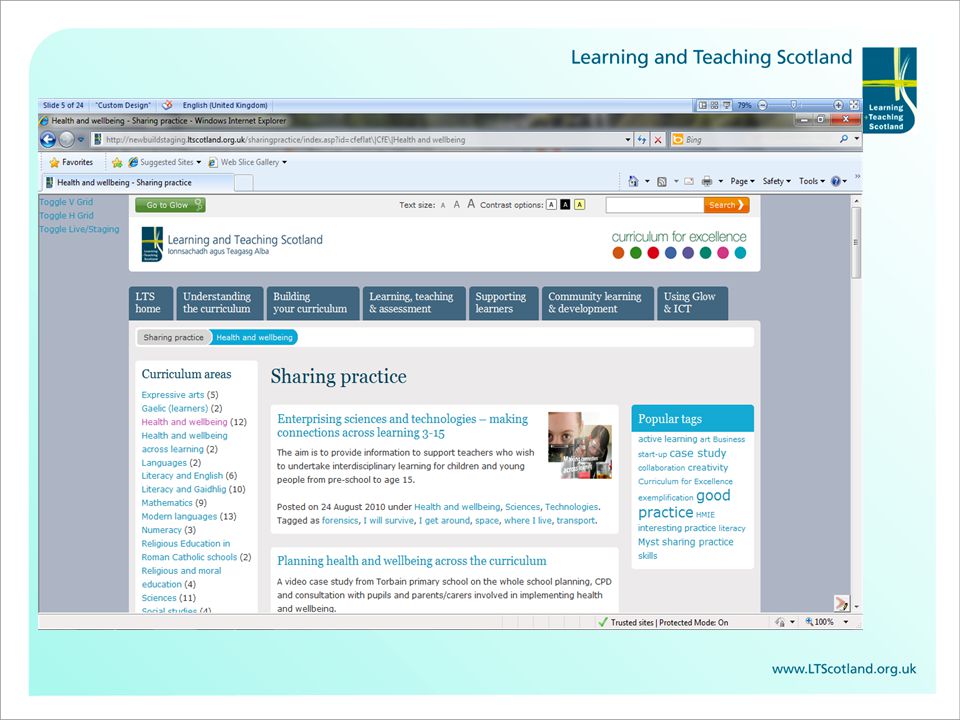Viewport: 960px width, 720px height.
Task: Click the article thumbnail image of child
Action: [x=580, y=445]
